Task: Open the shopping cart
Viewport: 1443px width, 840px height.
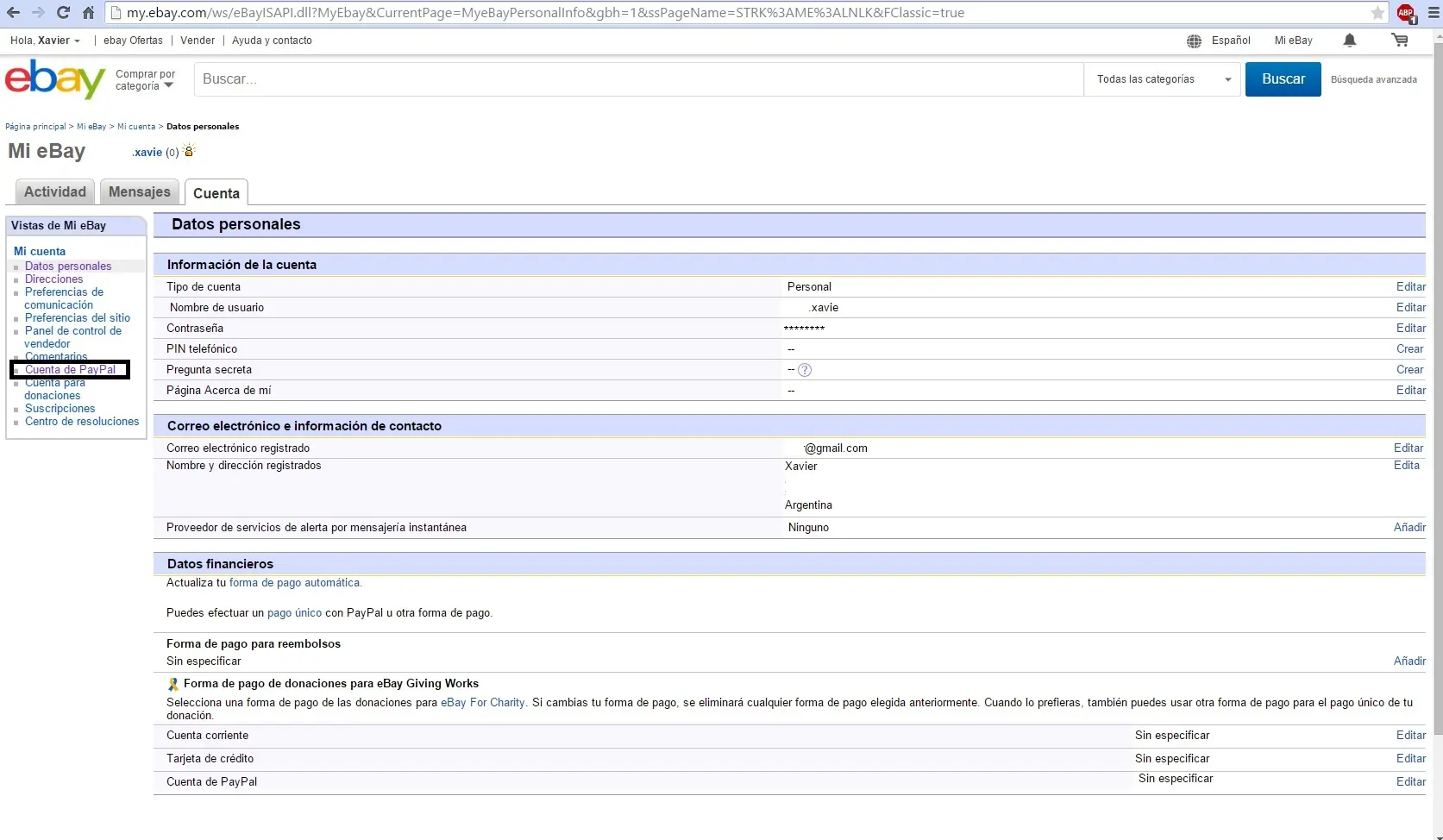Action: tap(1400, 41)
